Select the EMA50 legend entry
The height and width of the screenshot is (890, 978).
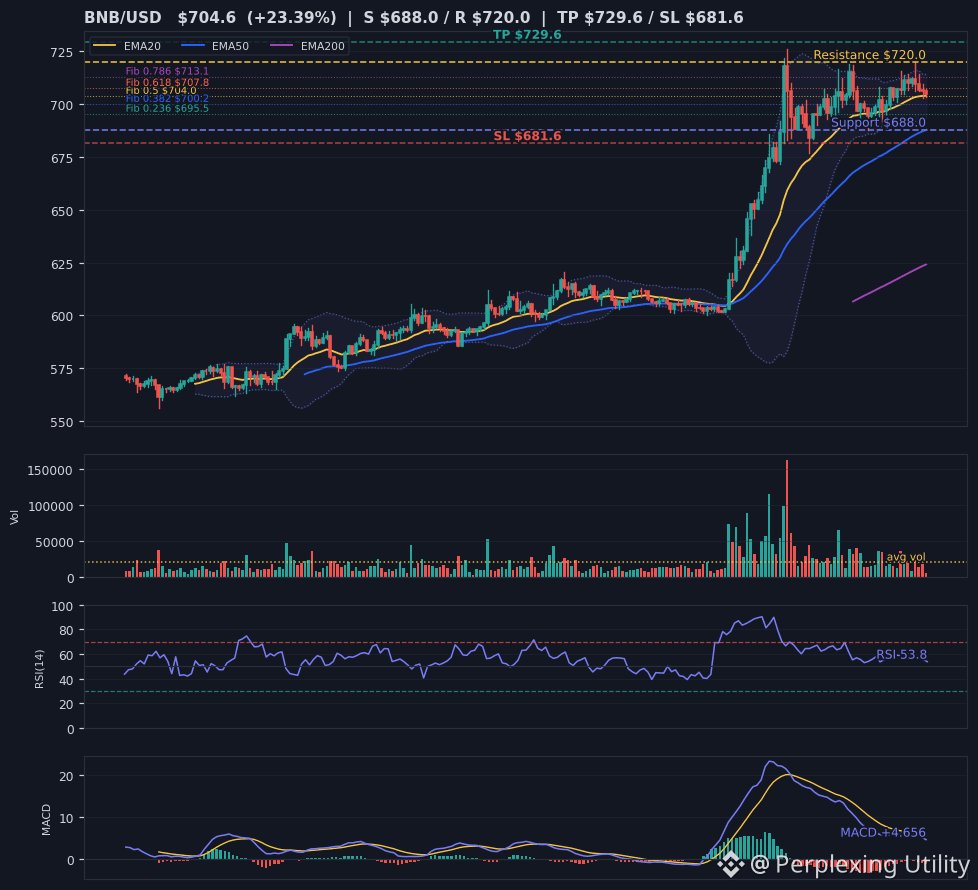[x=215, y=46]
